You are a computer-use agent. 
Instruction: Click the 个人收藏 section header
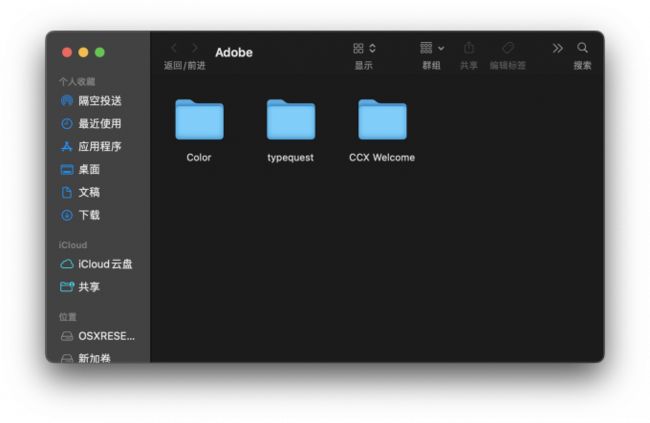(77, 82)
